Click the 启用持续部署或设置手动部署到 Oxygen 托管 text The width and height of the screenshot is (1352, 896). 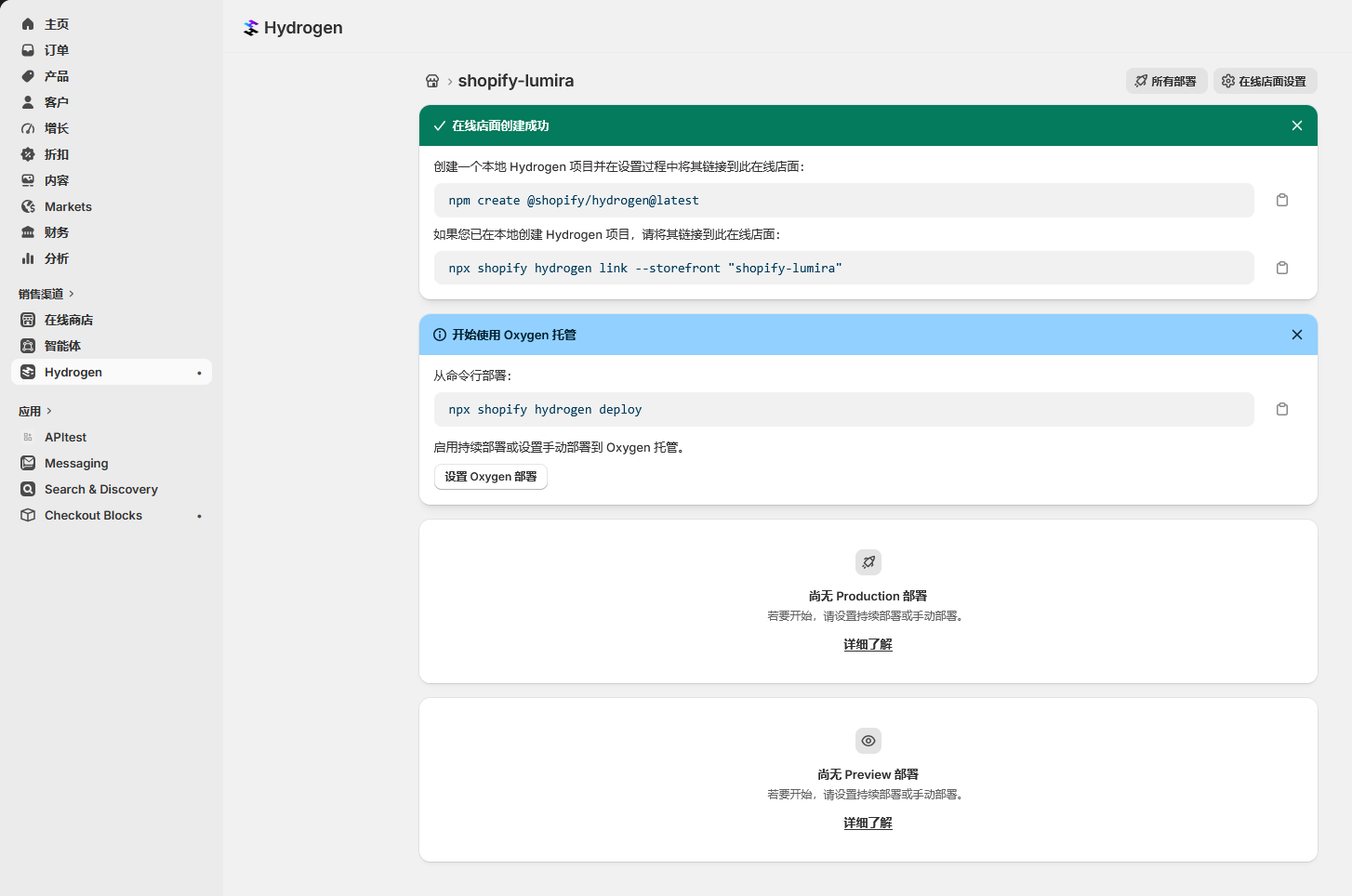[x=560, y=447]
